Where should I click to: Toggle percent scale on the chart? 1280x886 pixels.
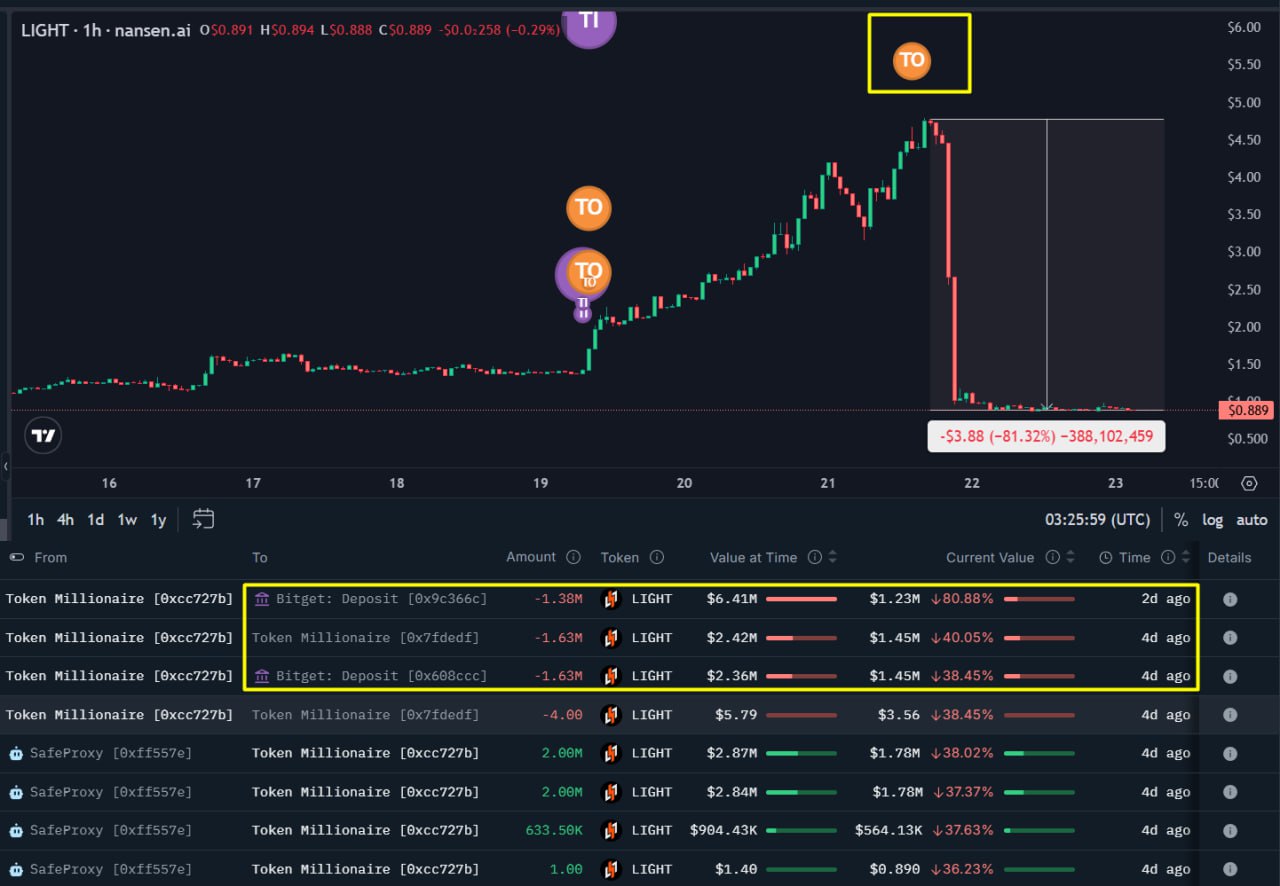point(1181,520)
